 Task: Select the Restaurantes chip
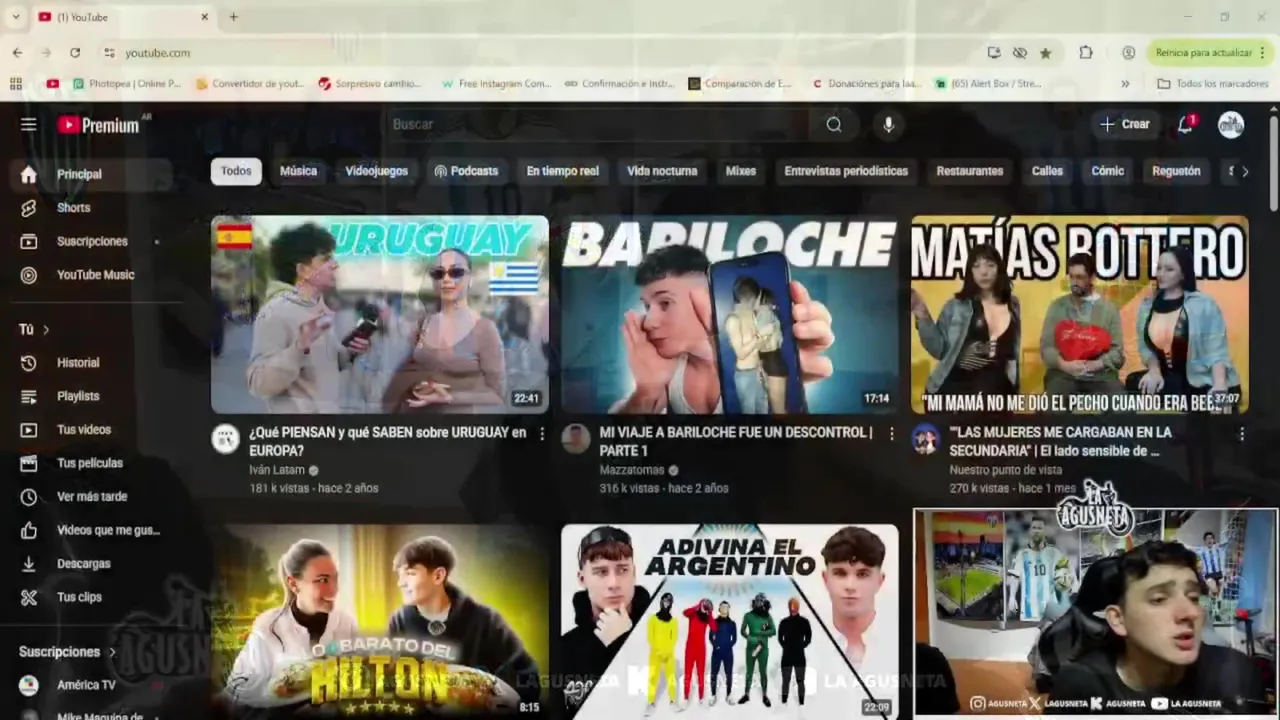(970, 171)
